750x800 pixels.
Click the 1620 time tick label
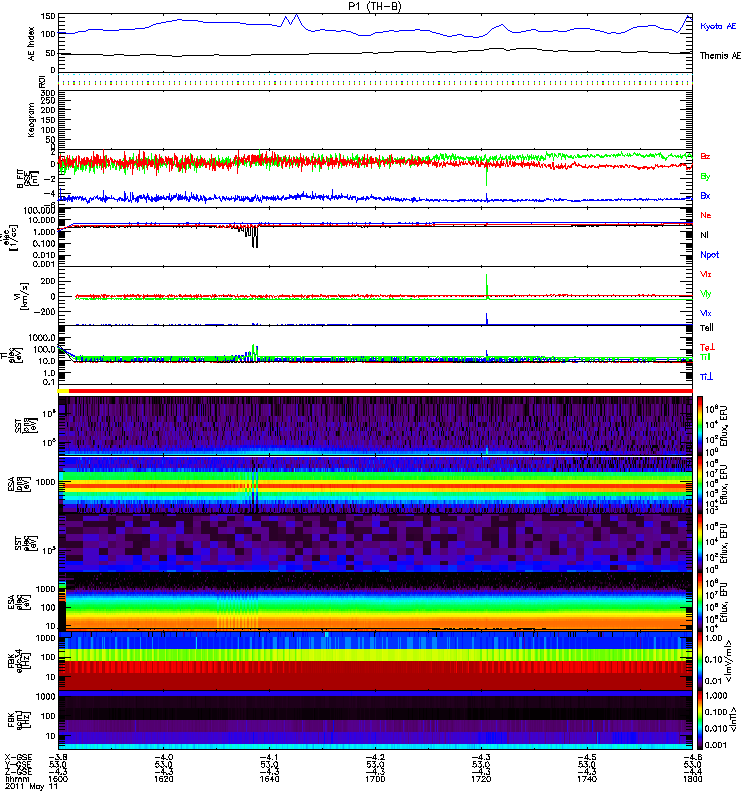163,779
